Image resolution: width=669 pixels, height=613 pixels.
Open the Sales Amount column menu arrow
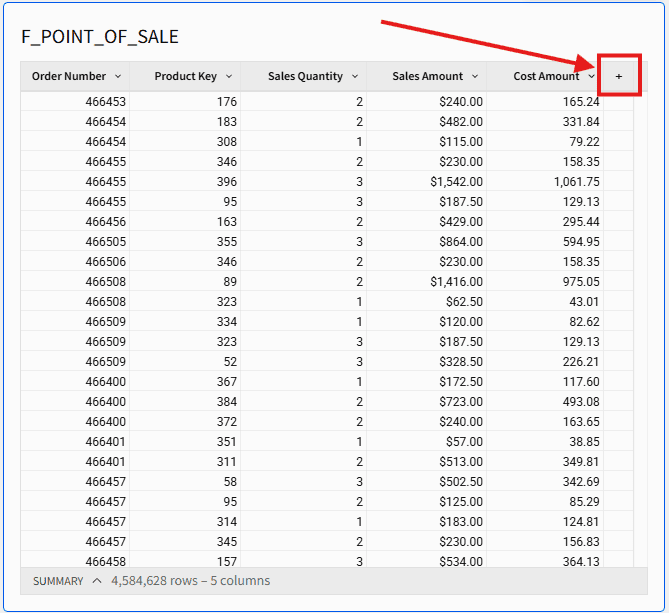(475, 76)
